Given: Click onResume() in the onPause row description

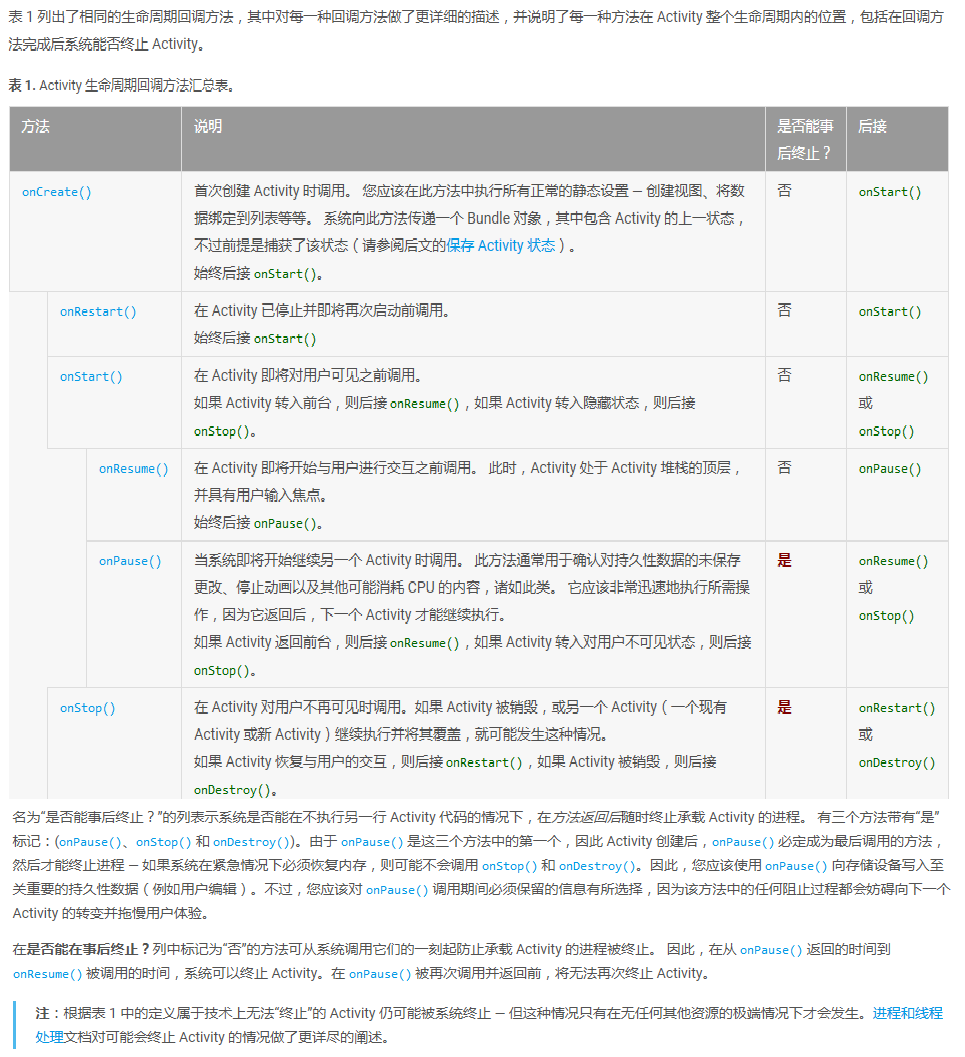Looking at the screenshot, I should tap(425, 643).
